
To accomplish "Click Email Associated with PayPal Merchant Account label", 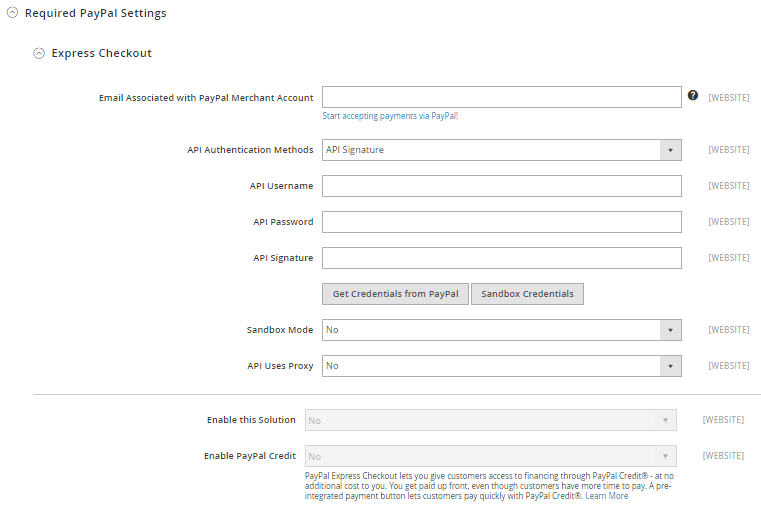I will click(206, 98).
